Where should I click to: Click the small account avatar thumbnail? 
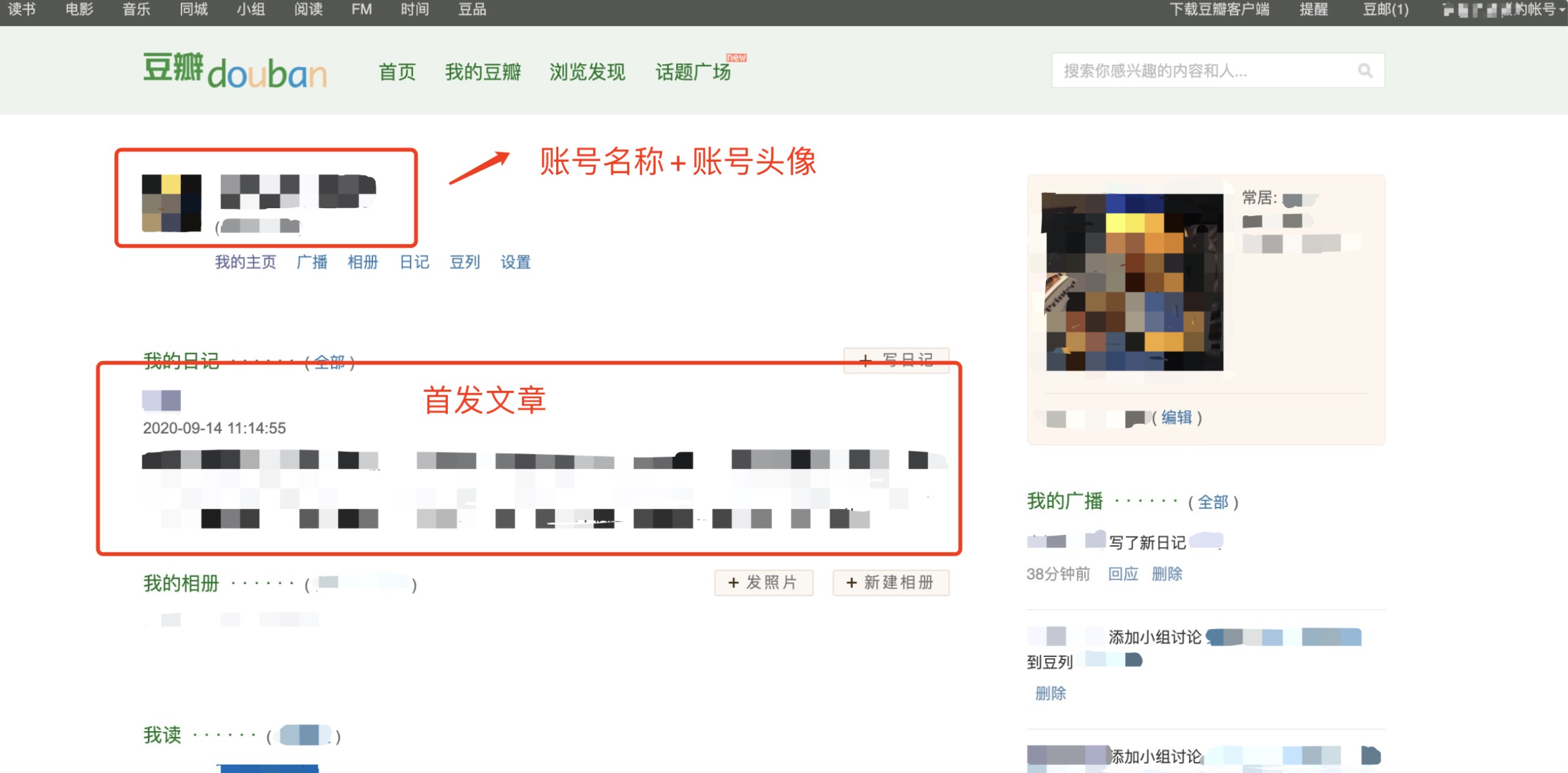[171, 203]
